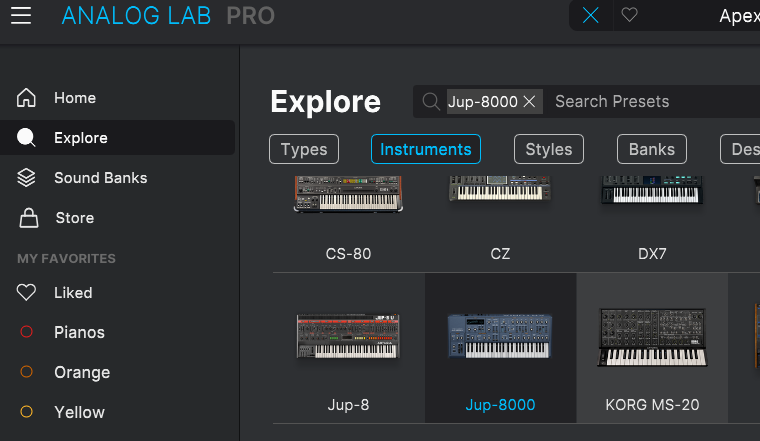Click the orange circle next to Orange
Image resolution: width=760 pixels, height=441 pixels.
click(26, 372)
